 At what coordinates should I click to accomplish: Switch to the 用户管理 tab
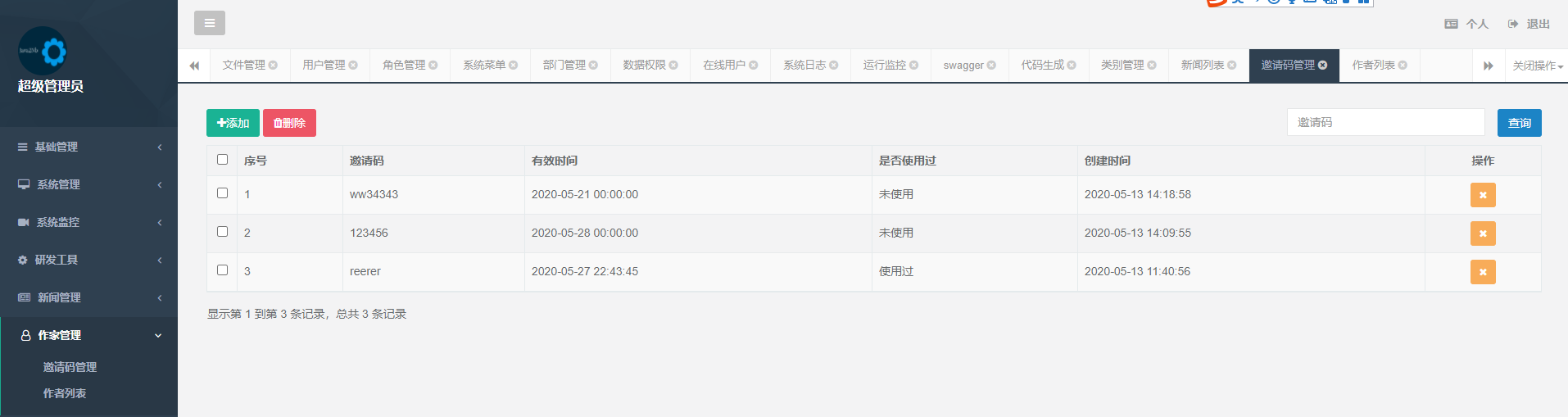(x=324, y=66)
